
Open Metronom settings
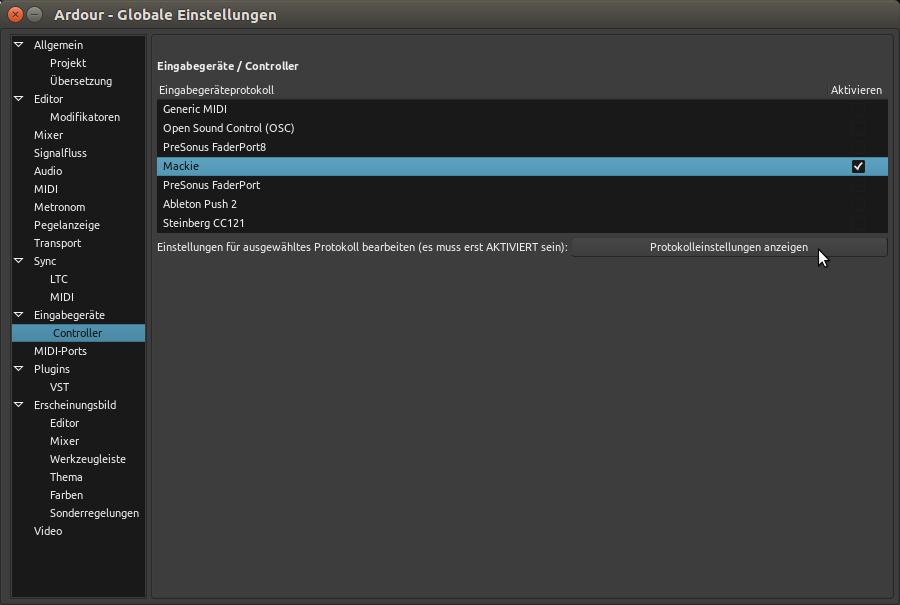60,207
